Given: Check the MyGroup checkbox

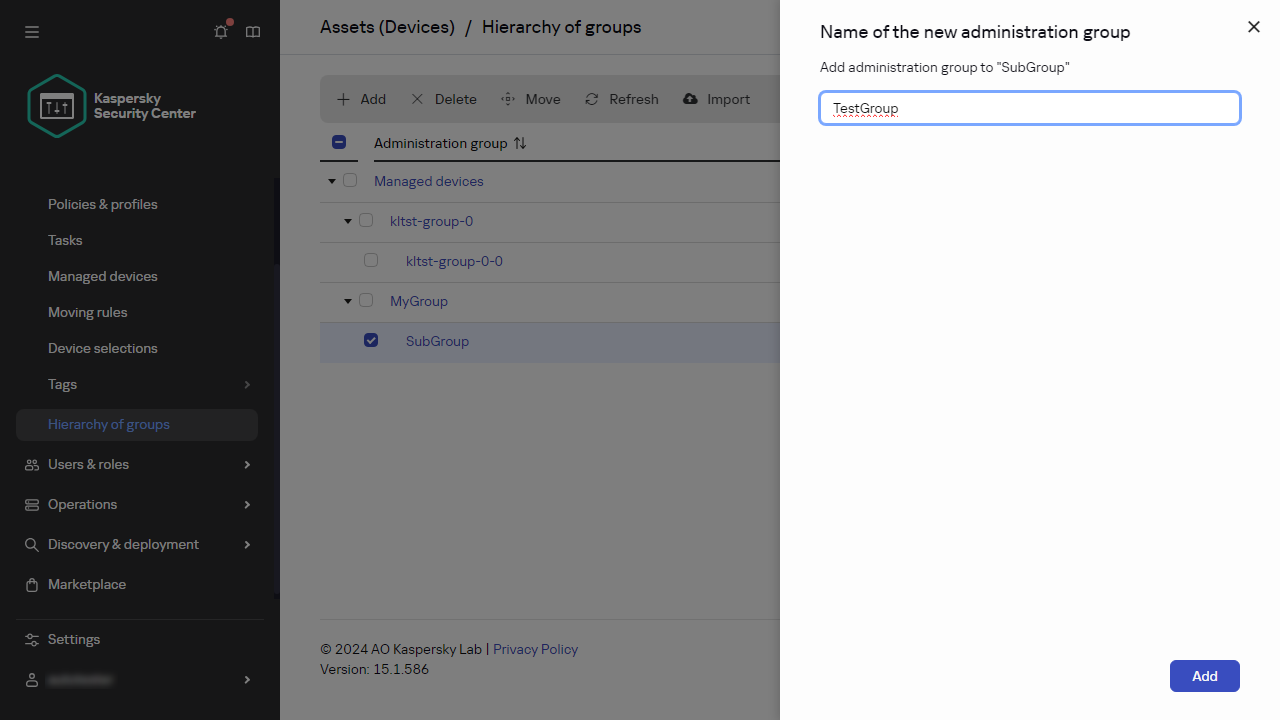Looking at the screenshot, I should [366, 300].
